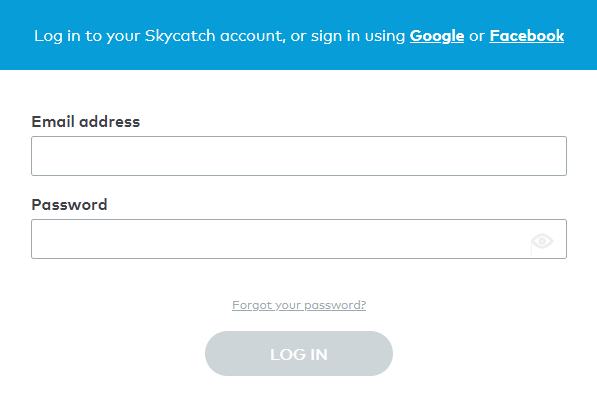
Task: Click the Email address label
Action: [86, 122]
